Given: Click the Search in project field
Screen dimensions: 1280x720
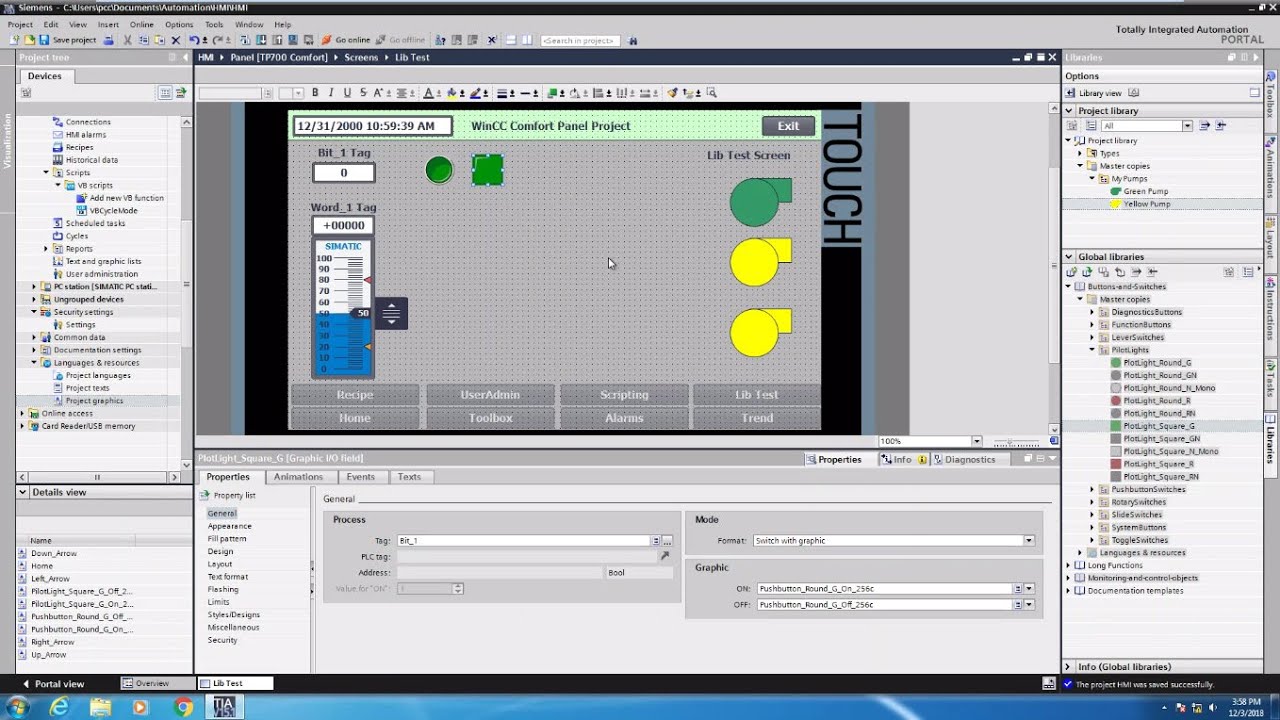Looking at the screenshot, I should click(580, 40).
